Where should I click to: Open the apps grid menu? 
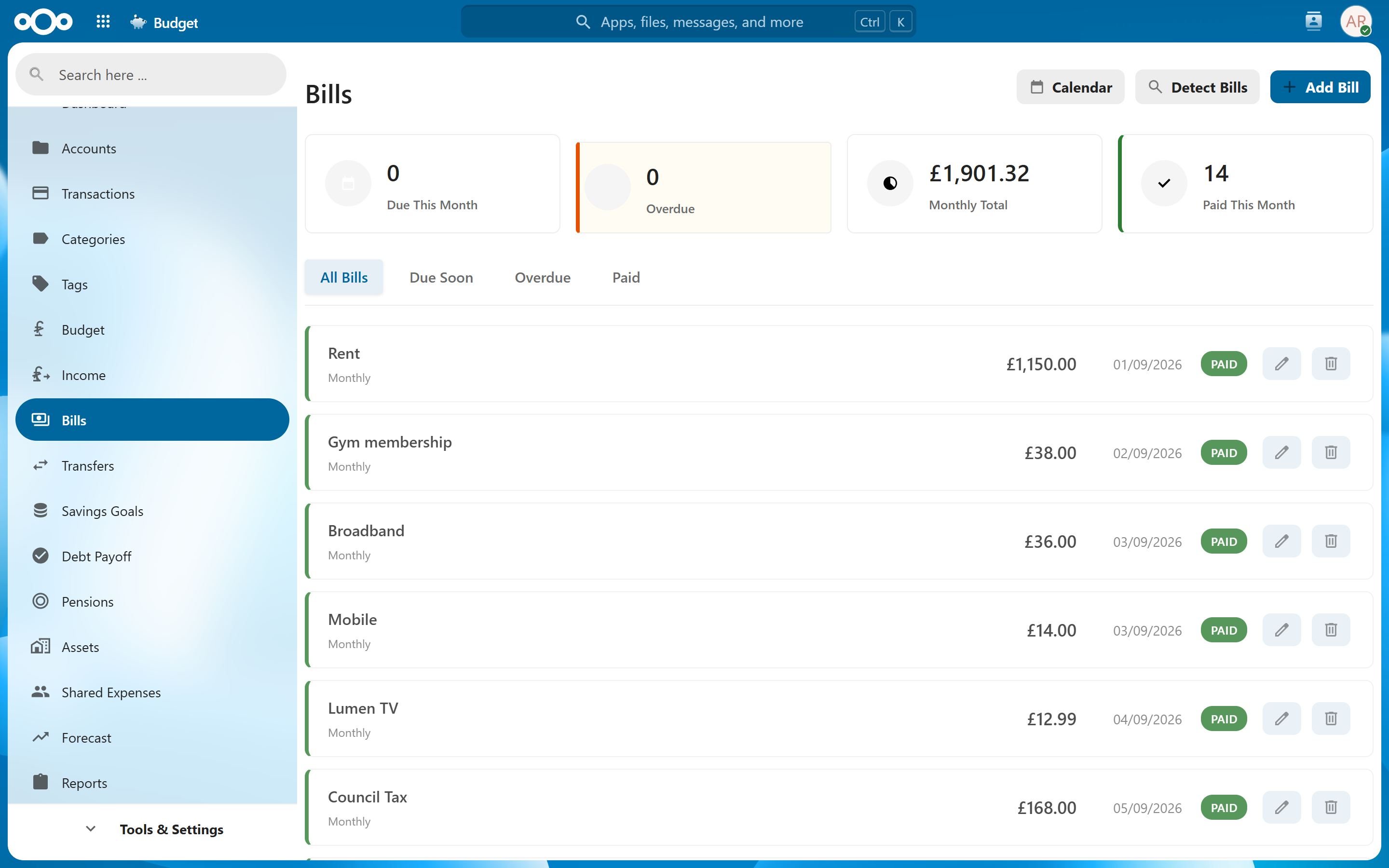tap(103, 22)
